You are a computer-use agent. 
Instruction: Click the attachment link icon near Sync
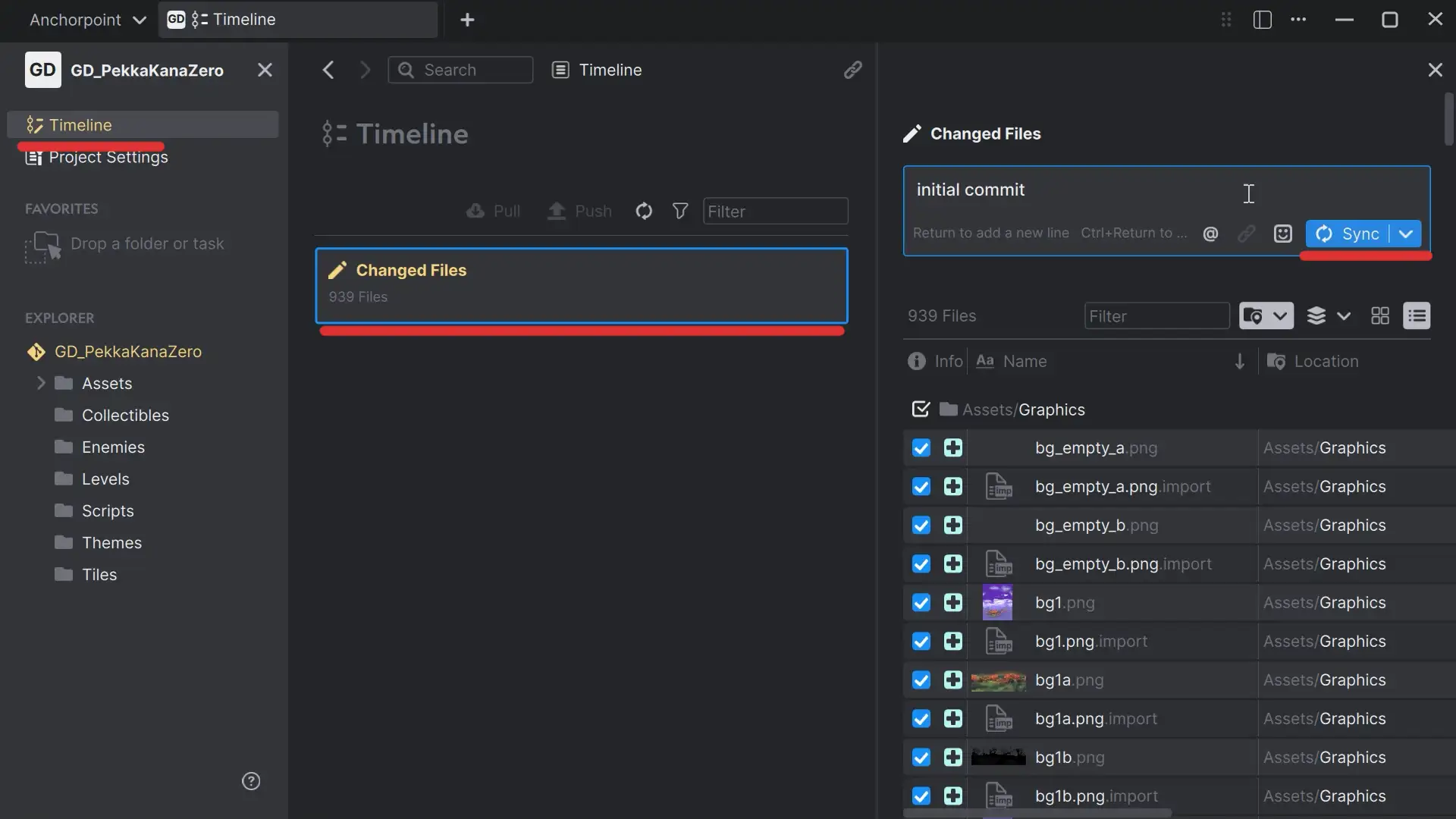1247,233
